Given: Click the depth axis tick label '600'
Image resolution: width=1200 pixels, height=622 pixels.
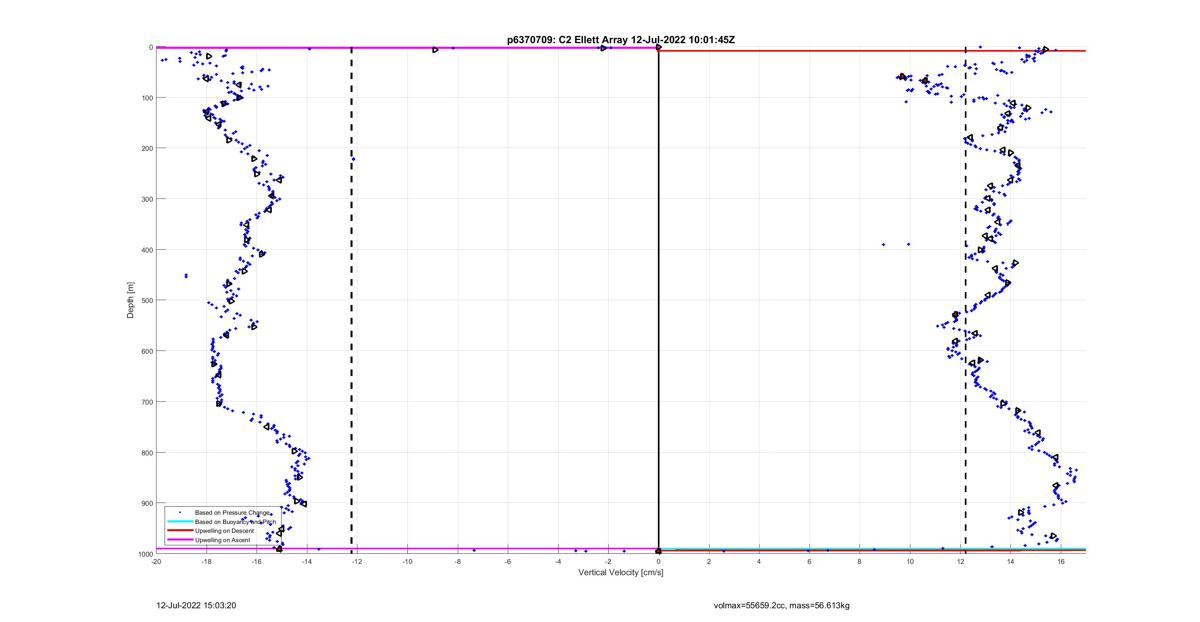Looking at the screenshot, I should pyautogui.click(x=146, y=351).
